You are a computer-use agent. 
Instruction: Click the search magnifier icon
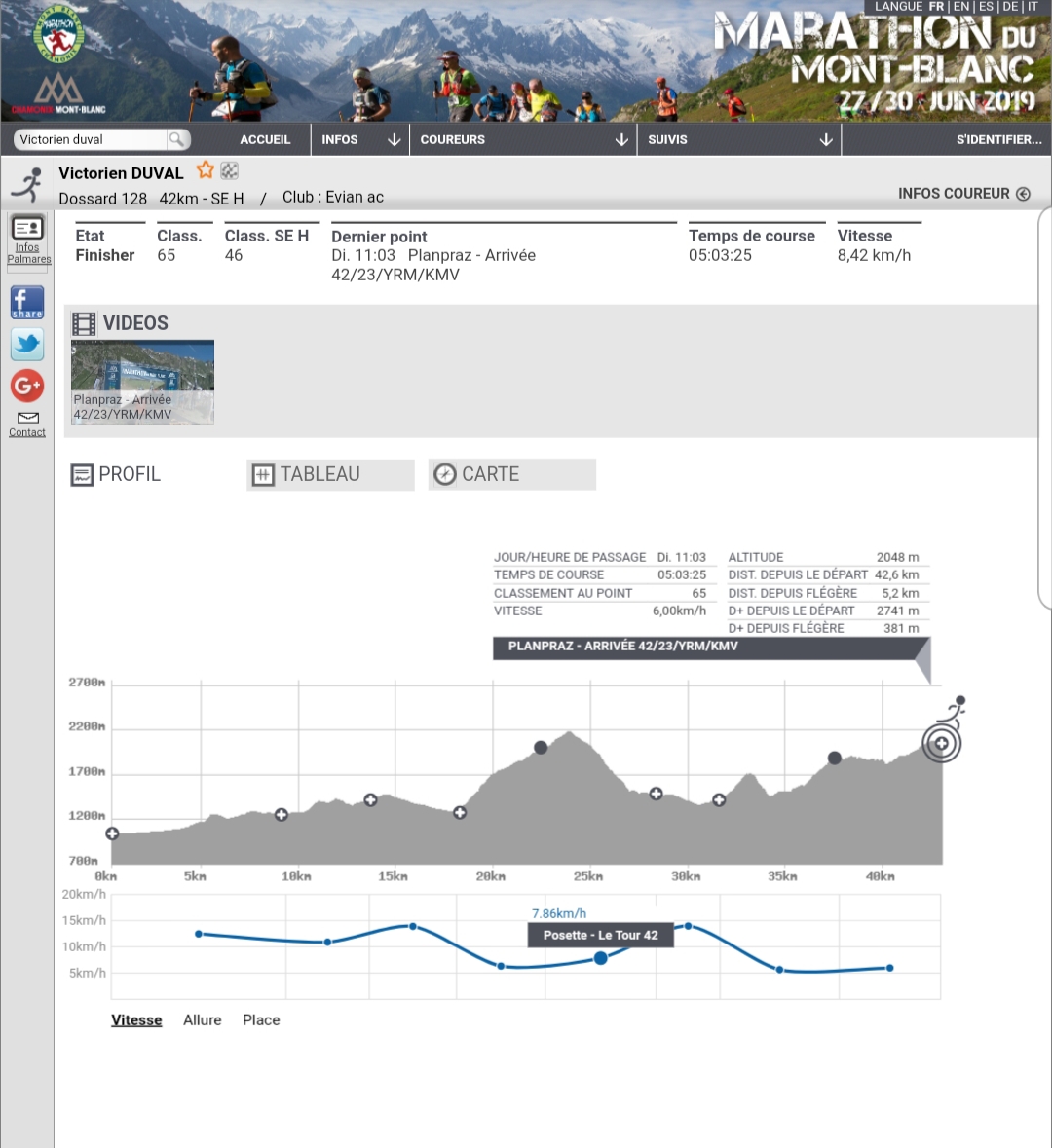176,139
